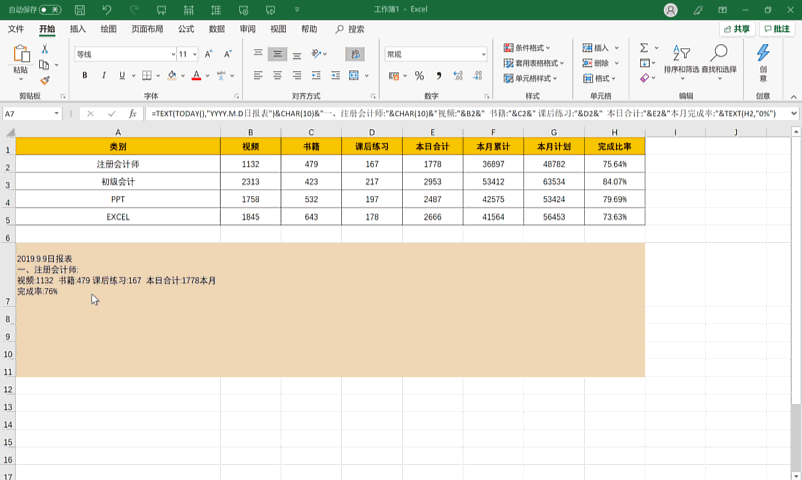Click the Name Box showing A7
This screenshot has height=480, width=802.
pos(28,114)
